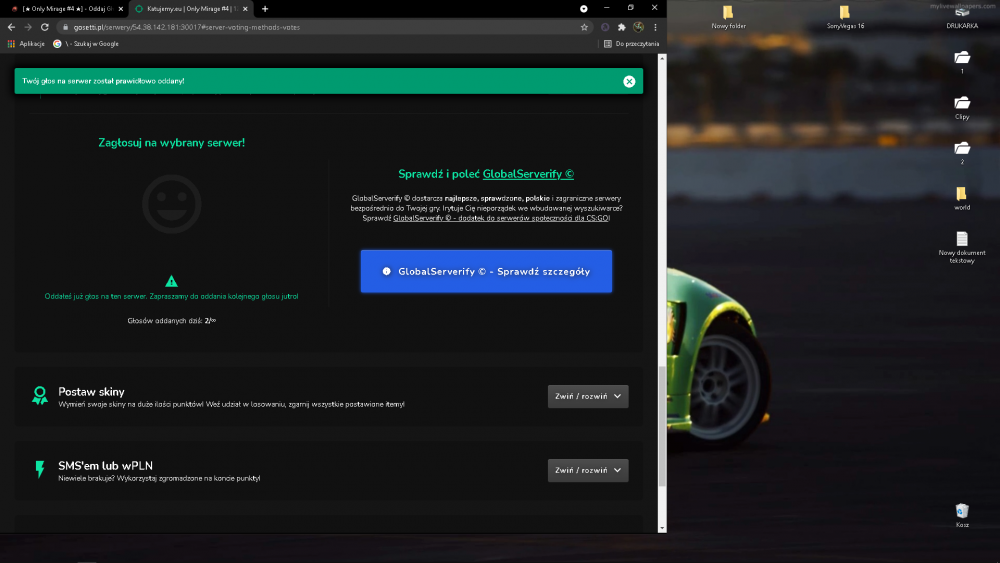Screen dimensions: 1000x563
Task: Click the GlobalServerify © heading link
Action: click(x=528, y=174)
